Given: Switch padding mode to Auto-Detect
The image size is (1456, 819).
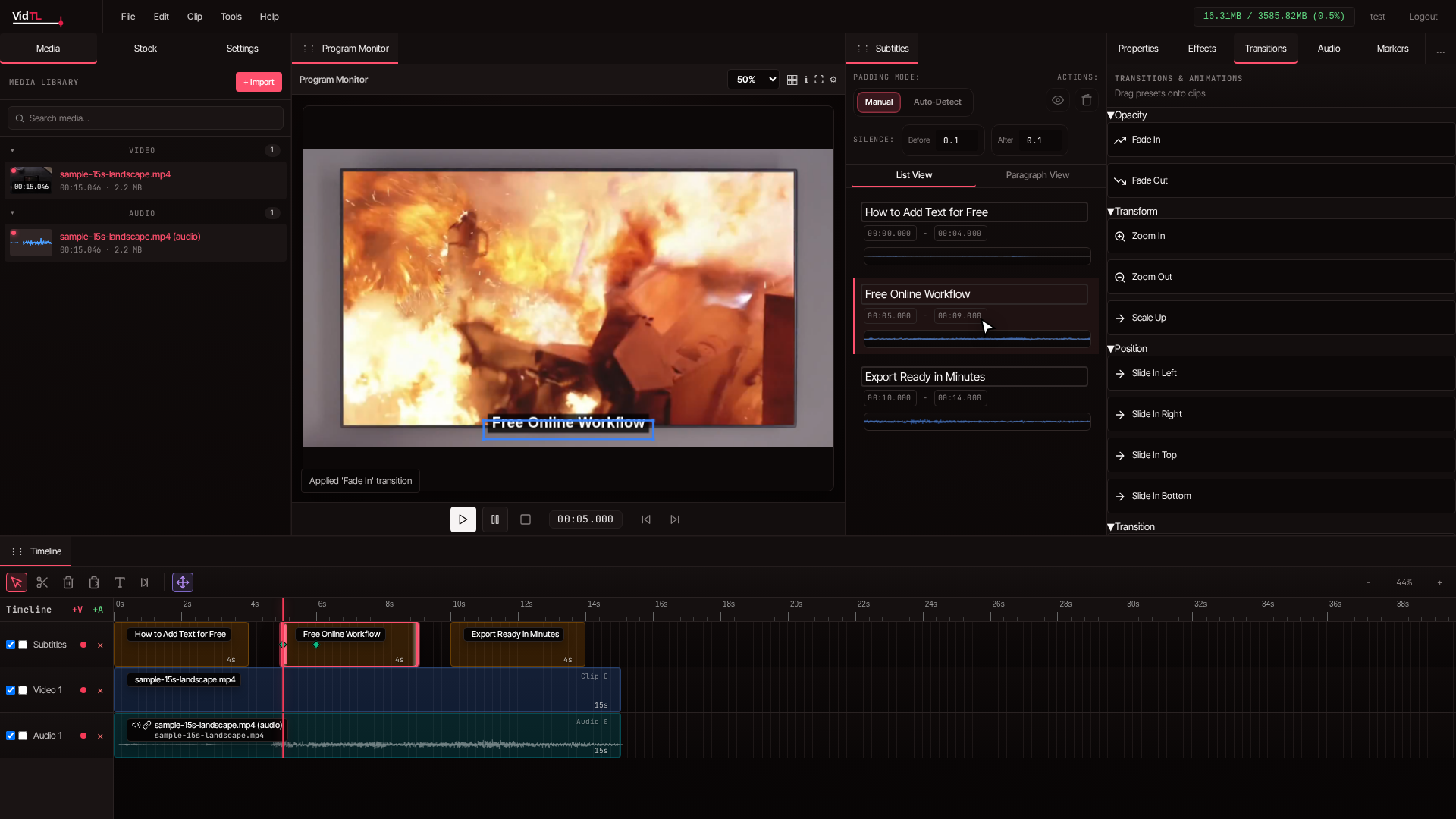Looking at the screenshot, I should click(937, 102).
